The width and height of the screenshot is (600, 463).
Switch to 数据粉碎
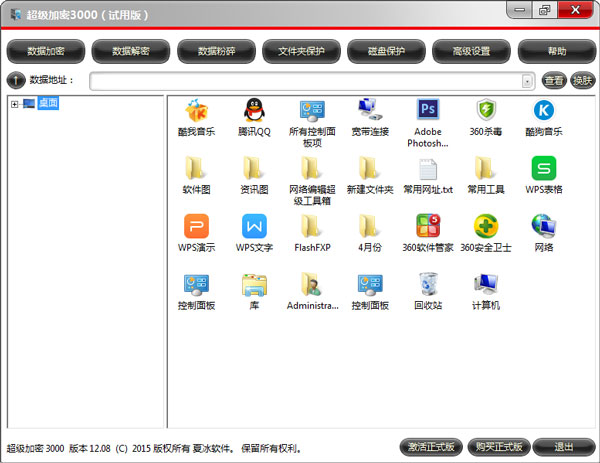click(x=216, y=51)
